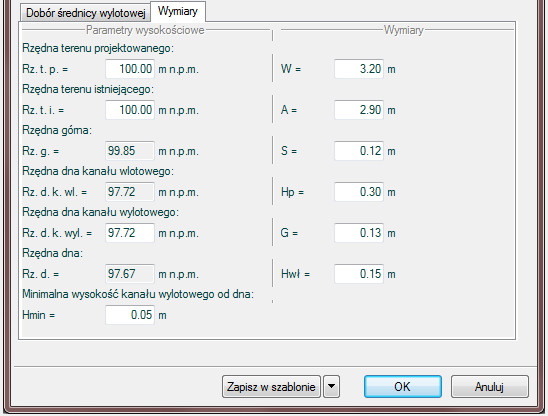The image size is (548, 416).
Task: Click the 'Rzędna terenu projektowanego:' label
Action: (x=98, y=48)
